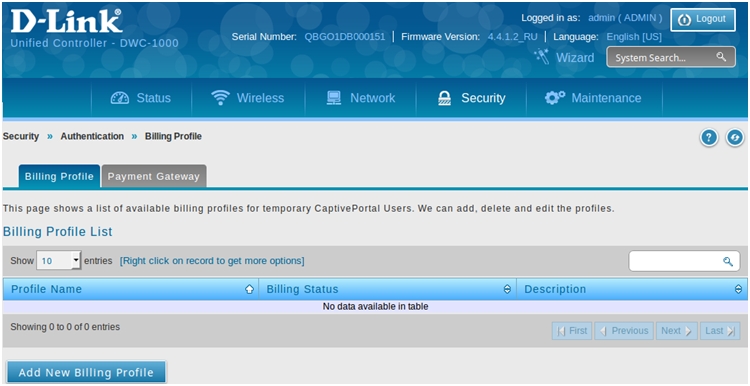
Task: Sort by Description column arrows
Action: click(738, 289)
